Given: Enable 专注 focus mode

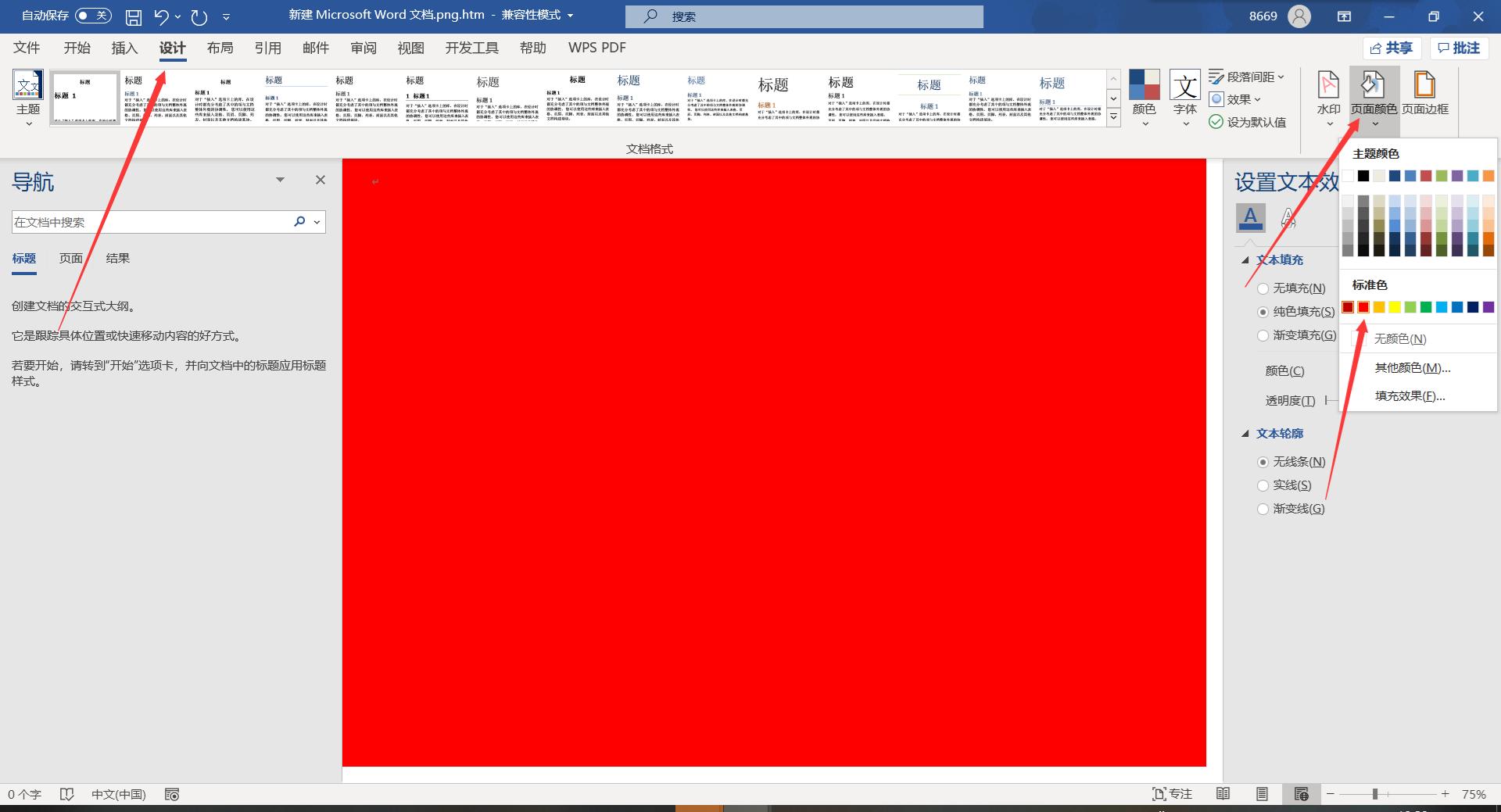Looking at the screenshot, I should (1172, 794).
